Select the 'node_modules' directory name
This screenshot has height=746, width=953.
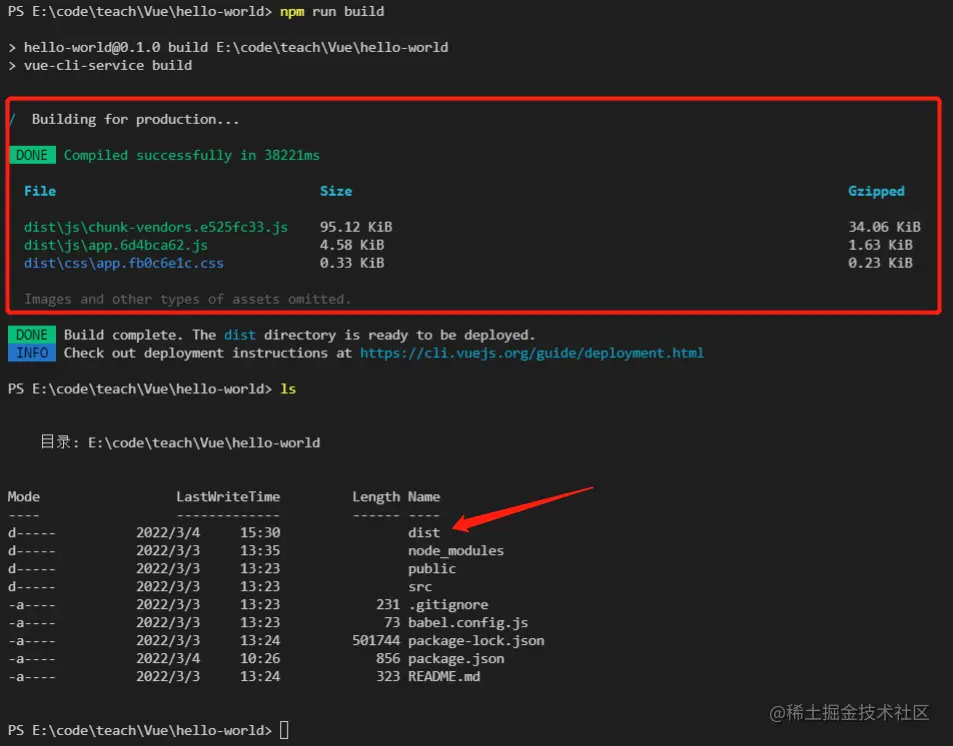[456, 551]
